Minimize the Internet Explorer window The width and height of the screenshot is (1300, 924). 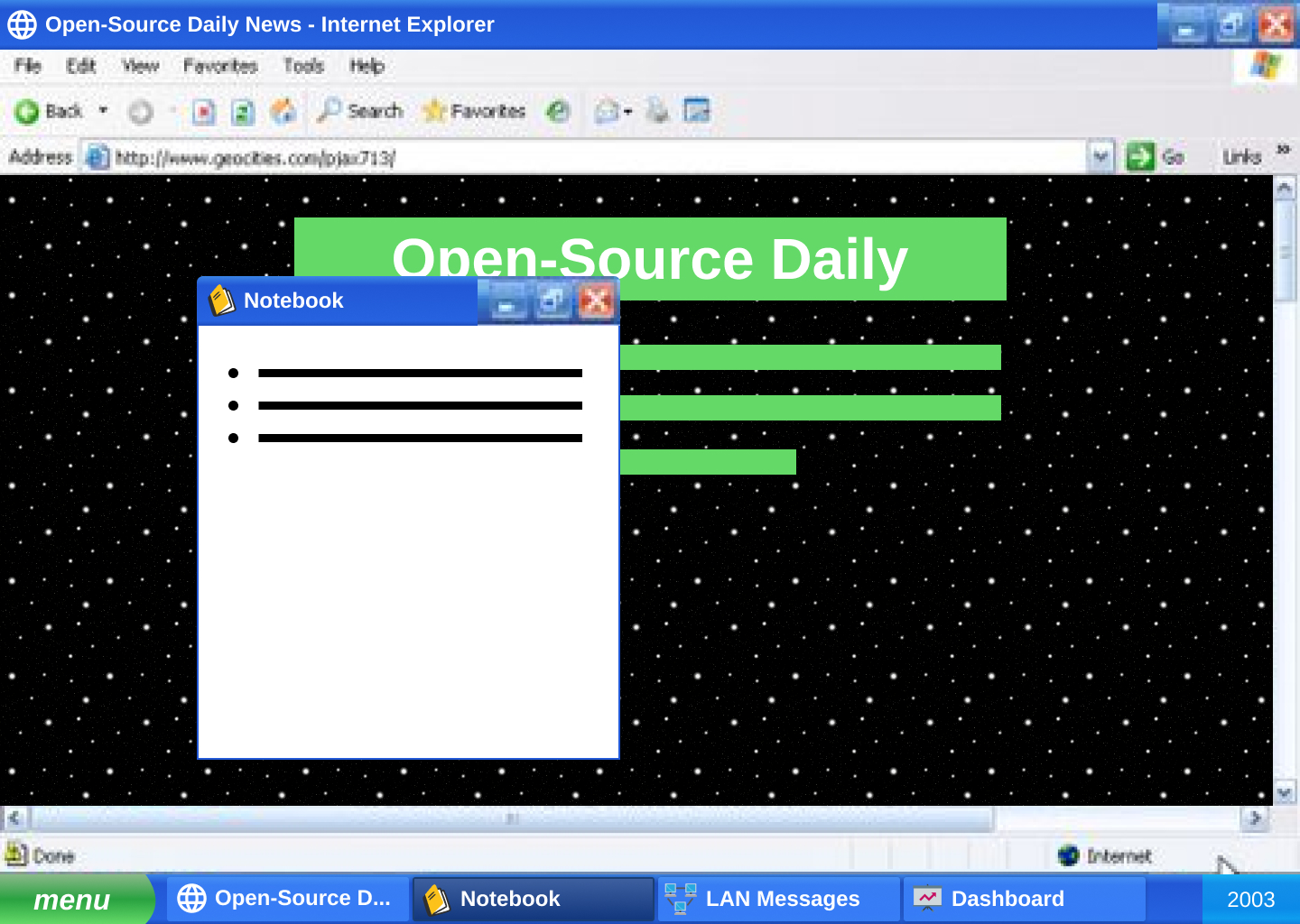click(1186, 24)
